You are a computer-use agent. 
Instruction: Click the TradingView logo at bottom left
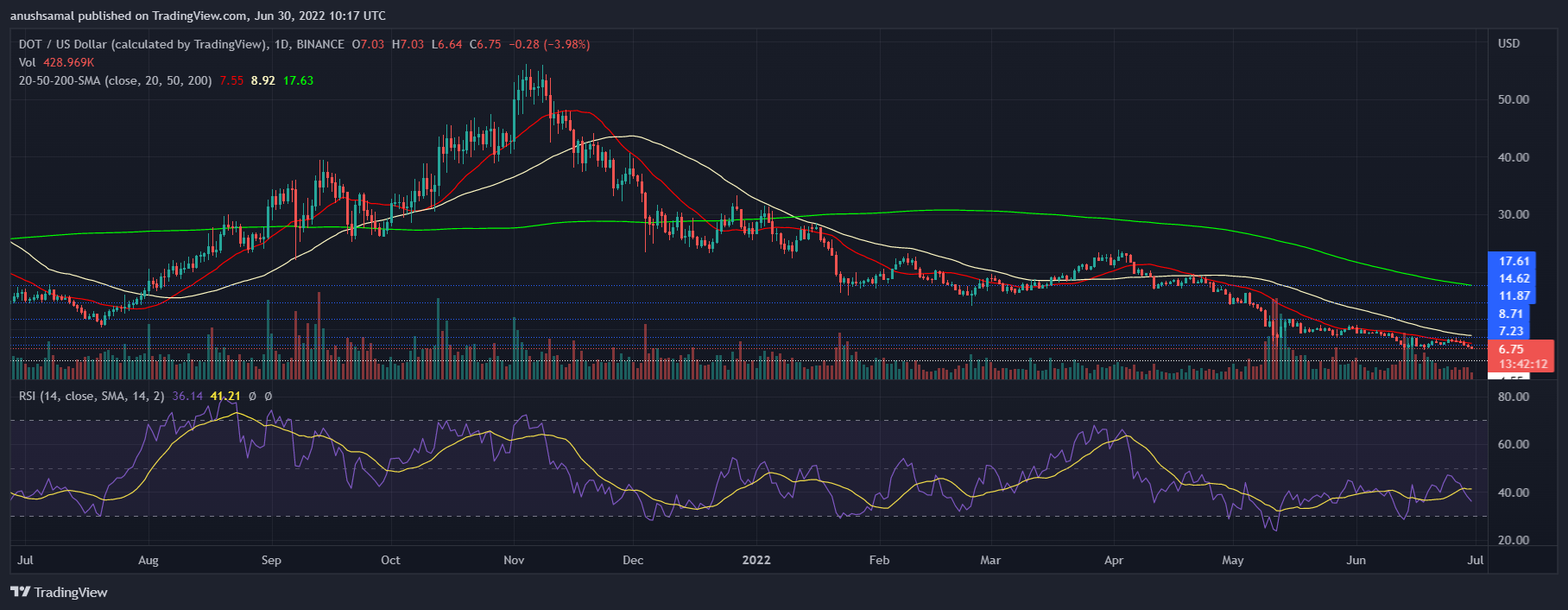[59, 592]
